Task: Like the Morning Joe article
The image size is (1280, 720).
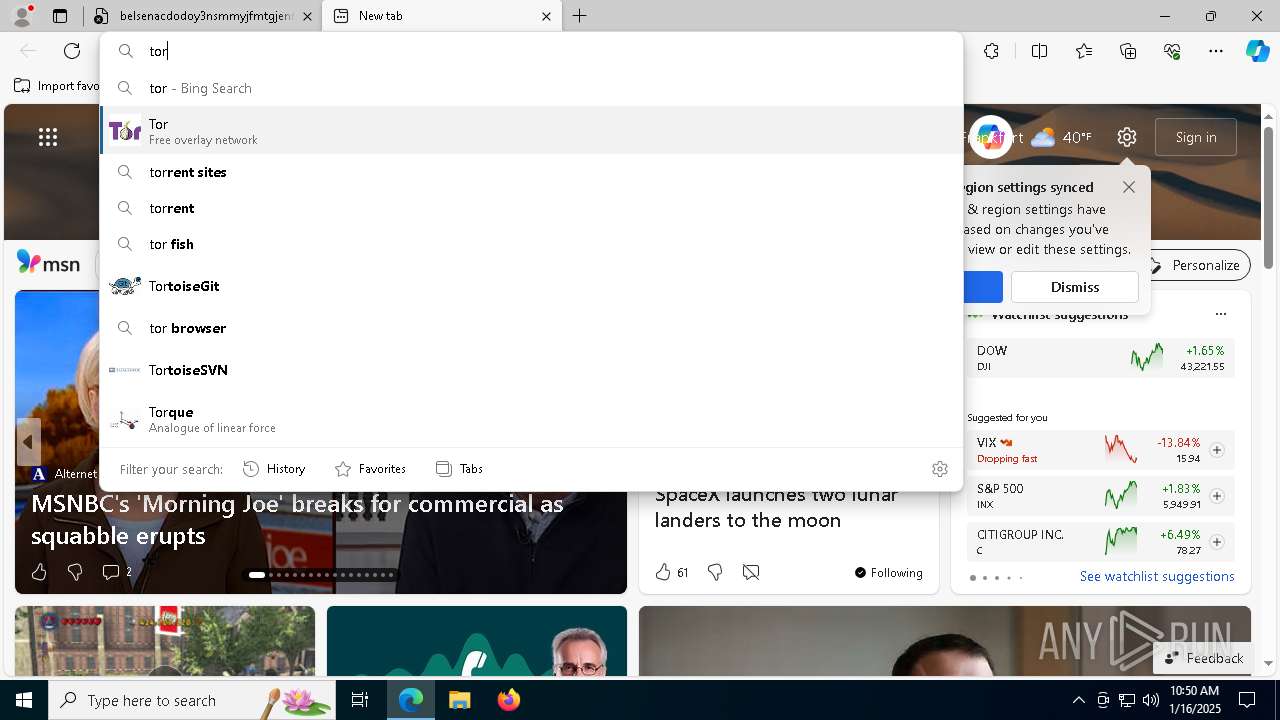Action: click(x=39, y=572)
